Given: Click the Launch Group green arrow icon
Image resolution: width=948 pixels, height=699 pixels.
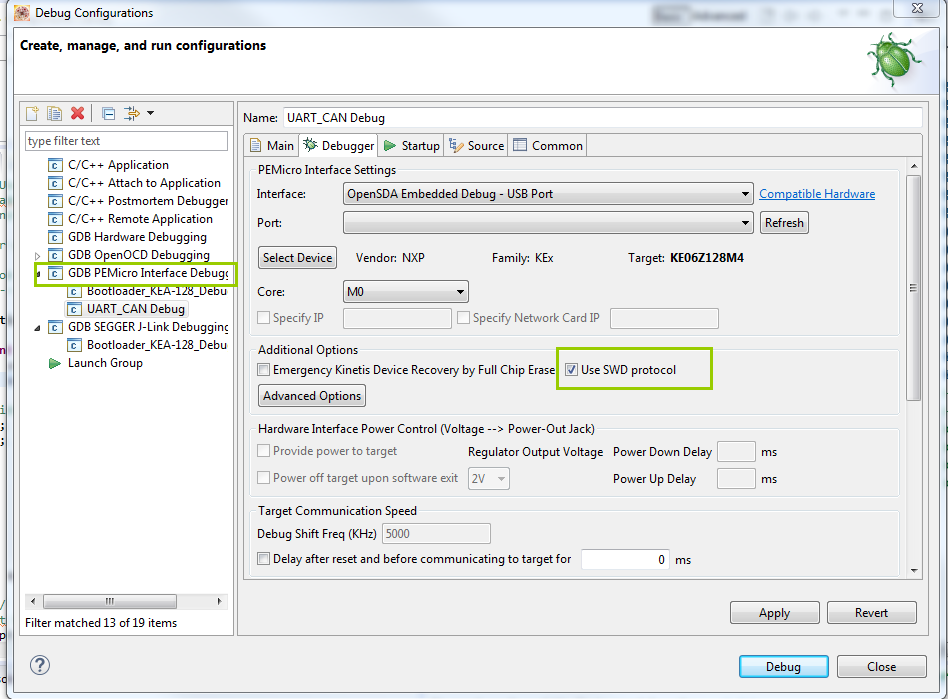Looking at the screenshot, I should pos(55,363).
